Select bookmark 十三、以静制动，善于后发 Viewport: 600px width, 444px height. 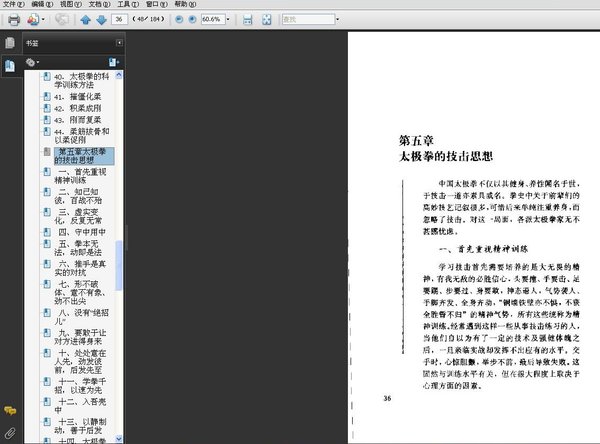(80, 426)
